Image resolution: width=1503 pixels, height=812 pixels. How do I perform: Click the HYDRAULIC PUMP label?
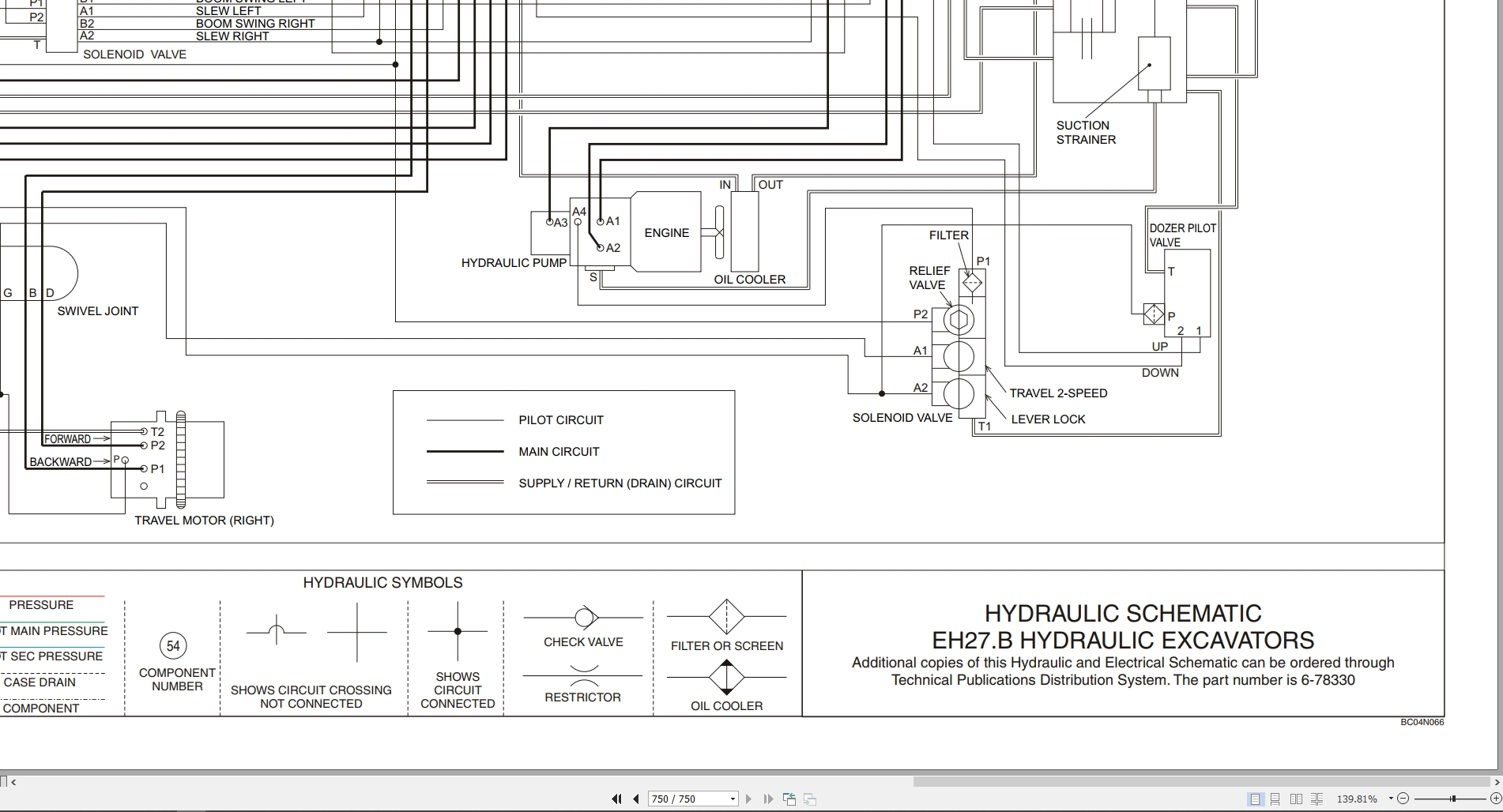coord(514,263)
